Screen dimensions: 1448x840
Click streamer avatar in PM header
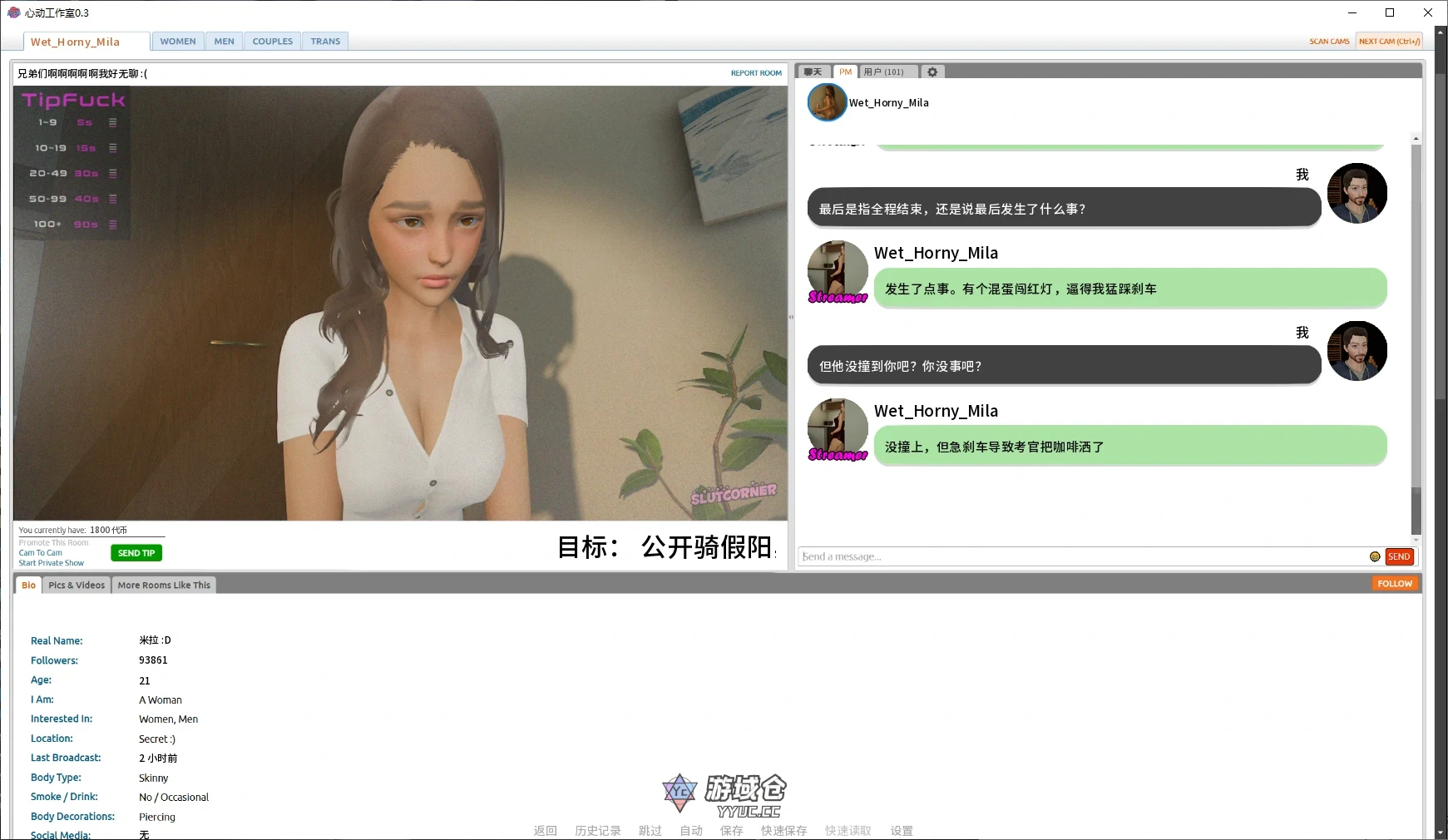tap(827, 103)
